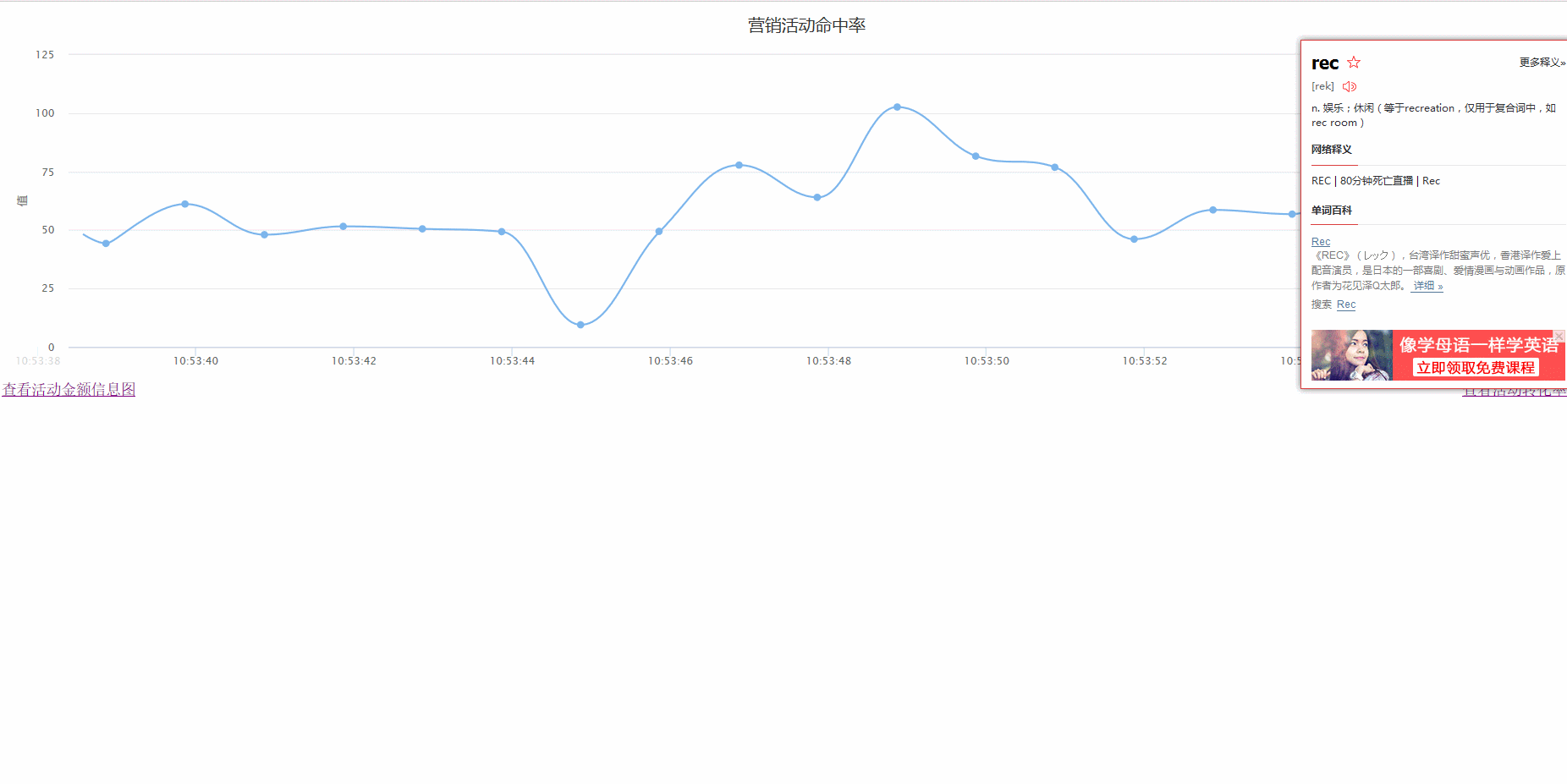
Task: Open the underlined Rec encyclopedia entry heading
Action: click(x=1321, y=242)
